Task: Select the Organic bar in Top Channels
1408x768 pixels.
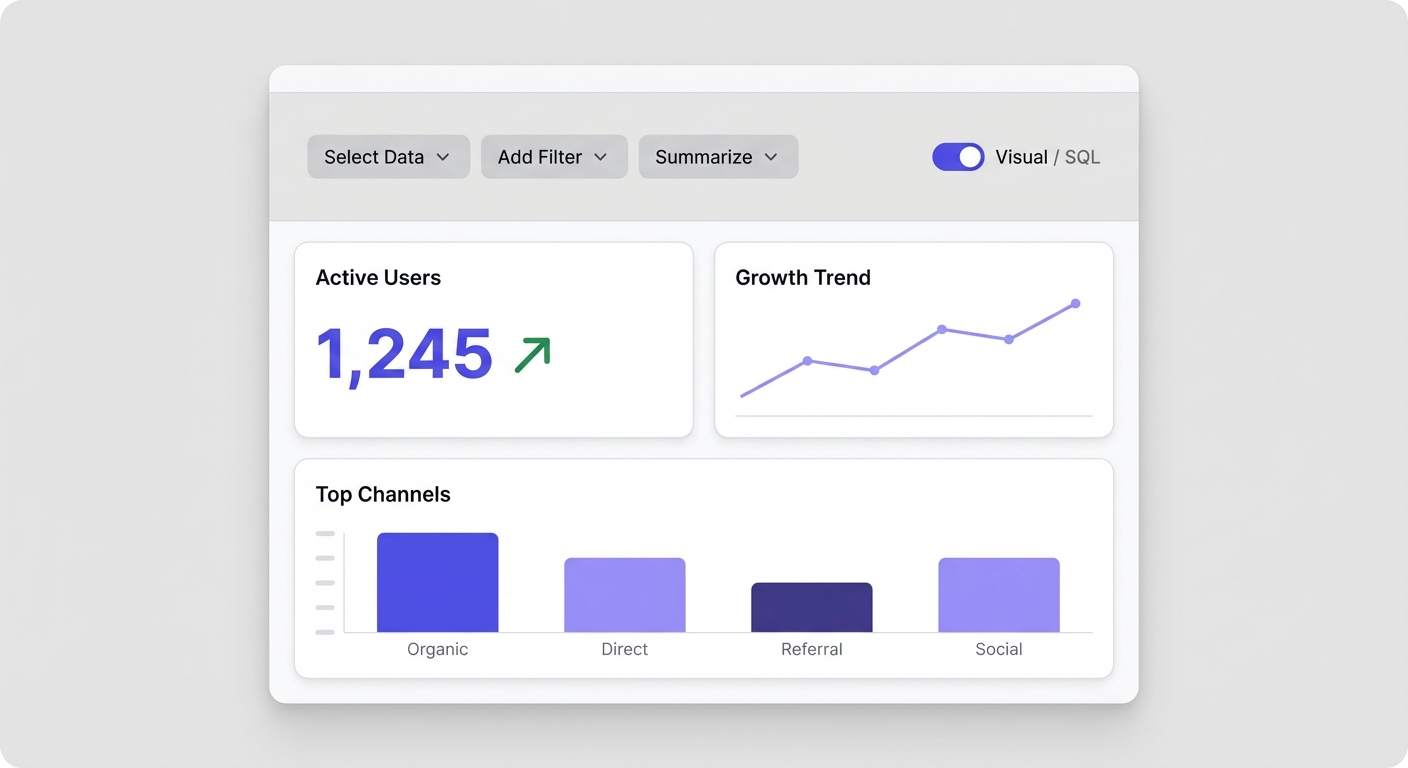Action: click(437, 581)
